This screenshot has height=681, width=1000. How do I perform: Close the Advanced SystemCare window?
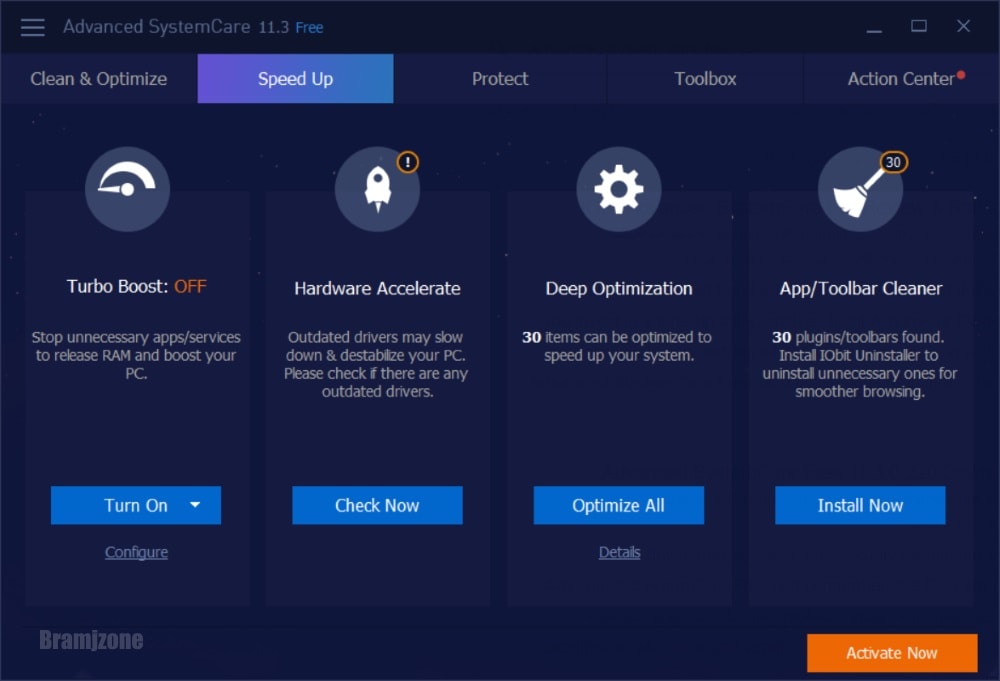(x=964, y=26)
